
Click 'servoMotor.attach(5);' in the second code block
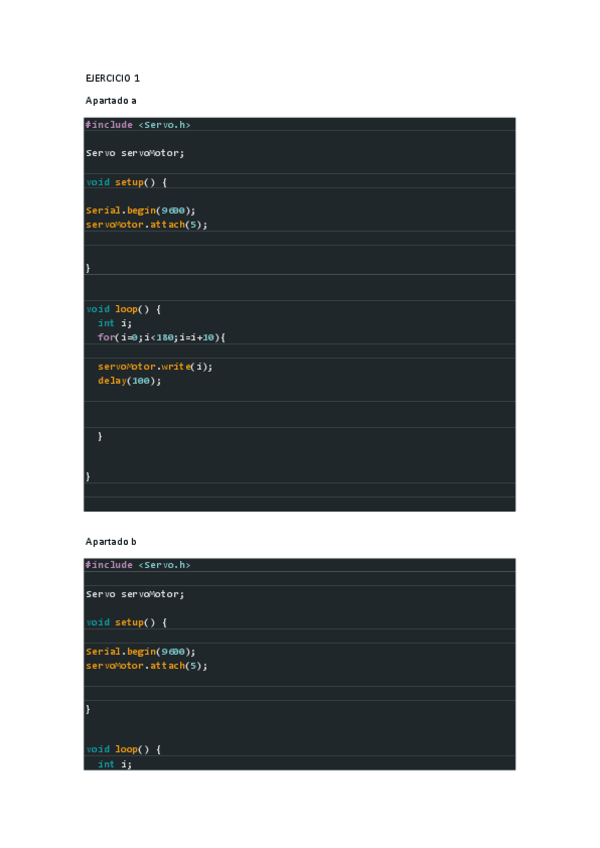(x=147, y=666)
